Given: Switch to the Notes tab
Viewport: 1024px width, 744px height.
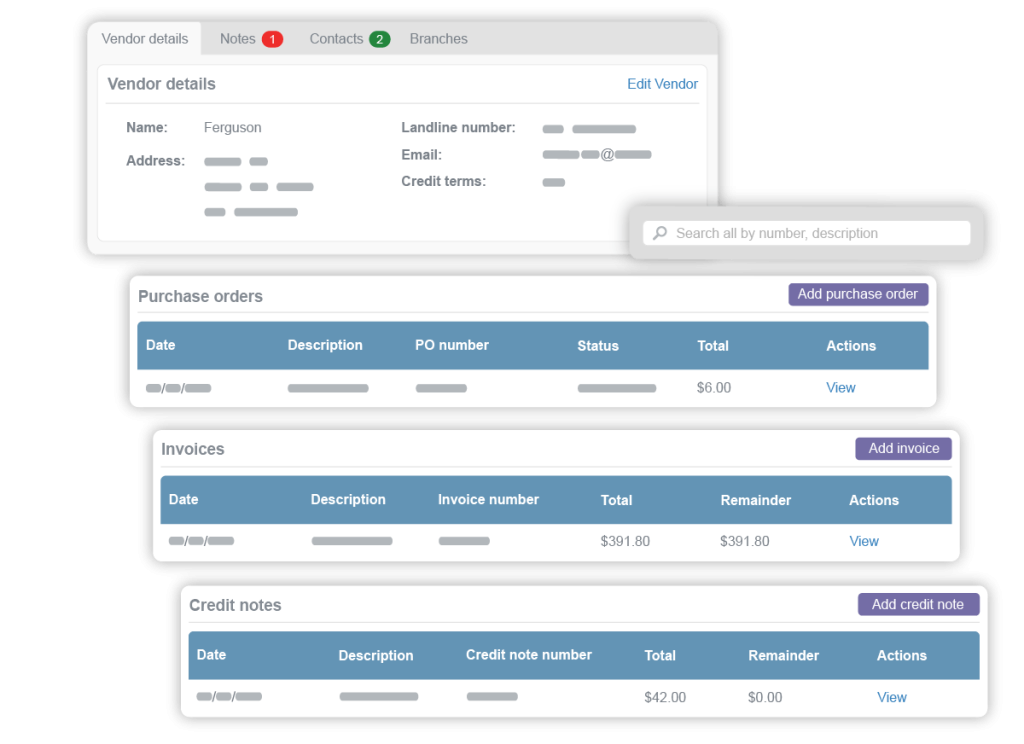Looking at the screenshot, I should pyautogui.click(x=239, y=38).
